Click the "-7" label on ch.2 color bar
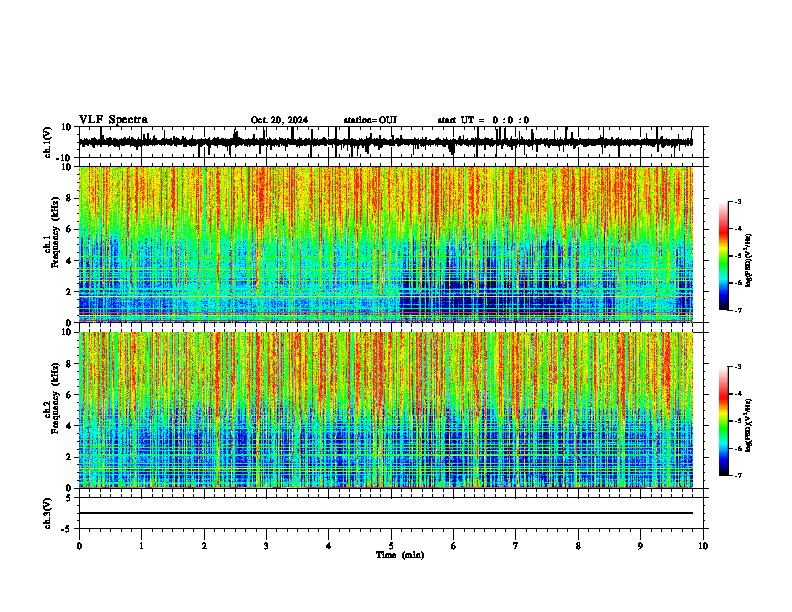Image resolution: width=792 pixels, height=612 pixels. (x=737, y=475)
